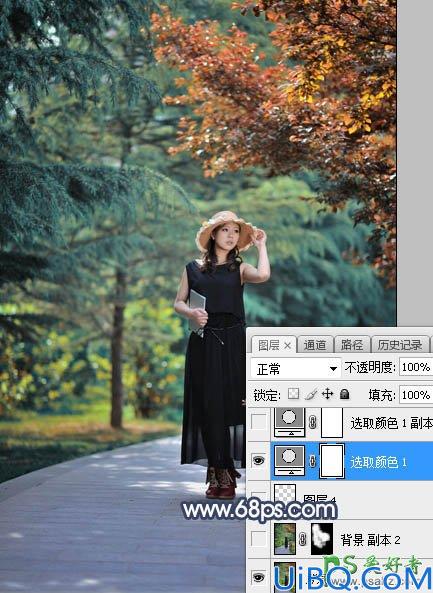Select the 背景 副本 2 black mask thumbnail
Screen dimensions: 433x593
322,539
